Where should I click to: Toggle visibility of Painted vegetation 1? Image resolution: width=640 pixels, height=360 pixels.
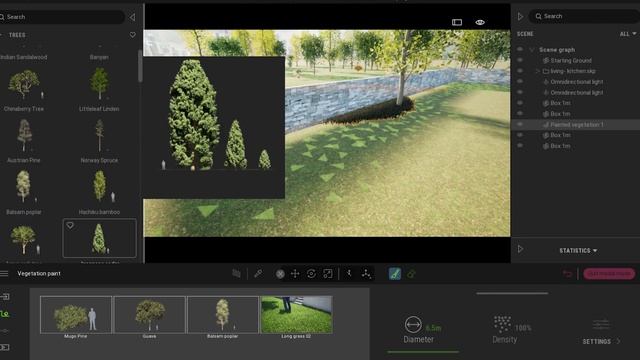pos(520,124)
